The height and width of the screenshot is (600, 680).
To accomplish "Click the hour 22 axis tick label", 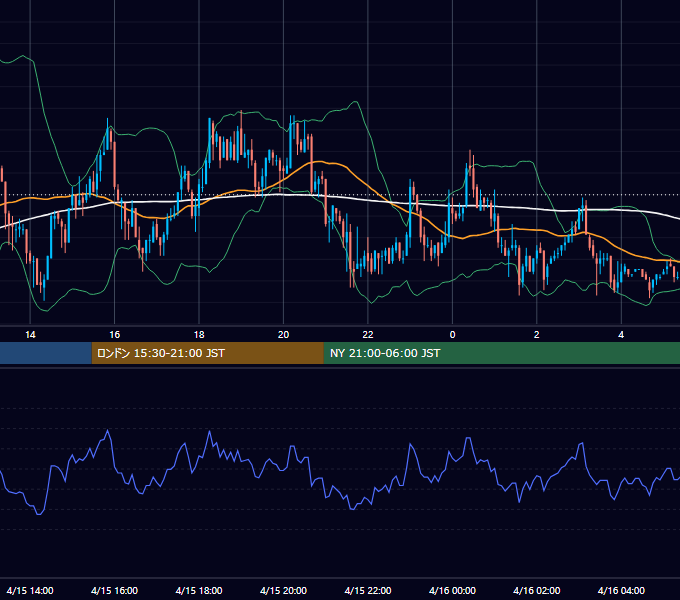I will tap(368, 335).
